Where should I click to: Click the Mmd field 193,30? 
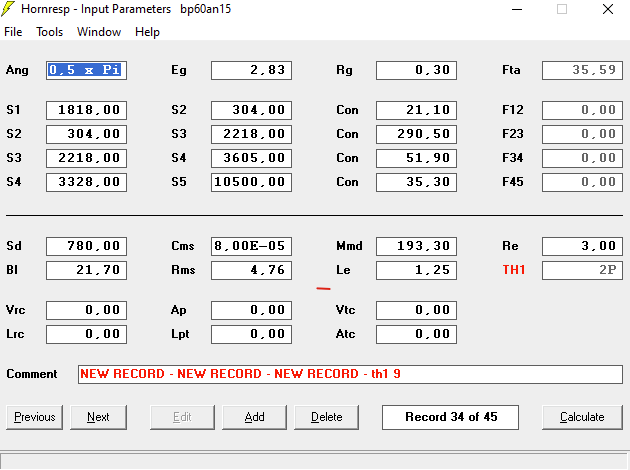coord(416,246)
